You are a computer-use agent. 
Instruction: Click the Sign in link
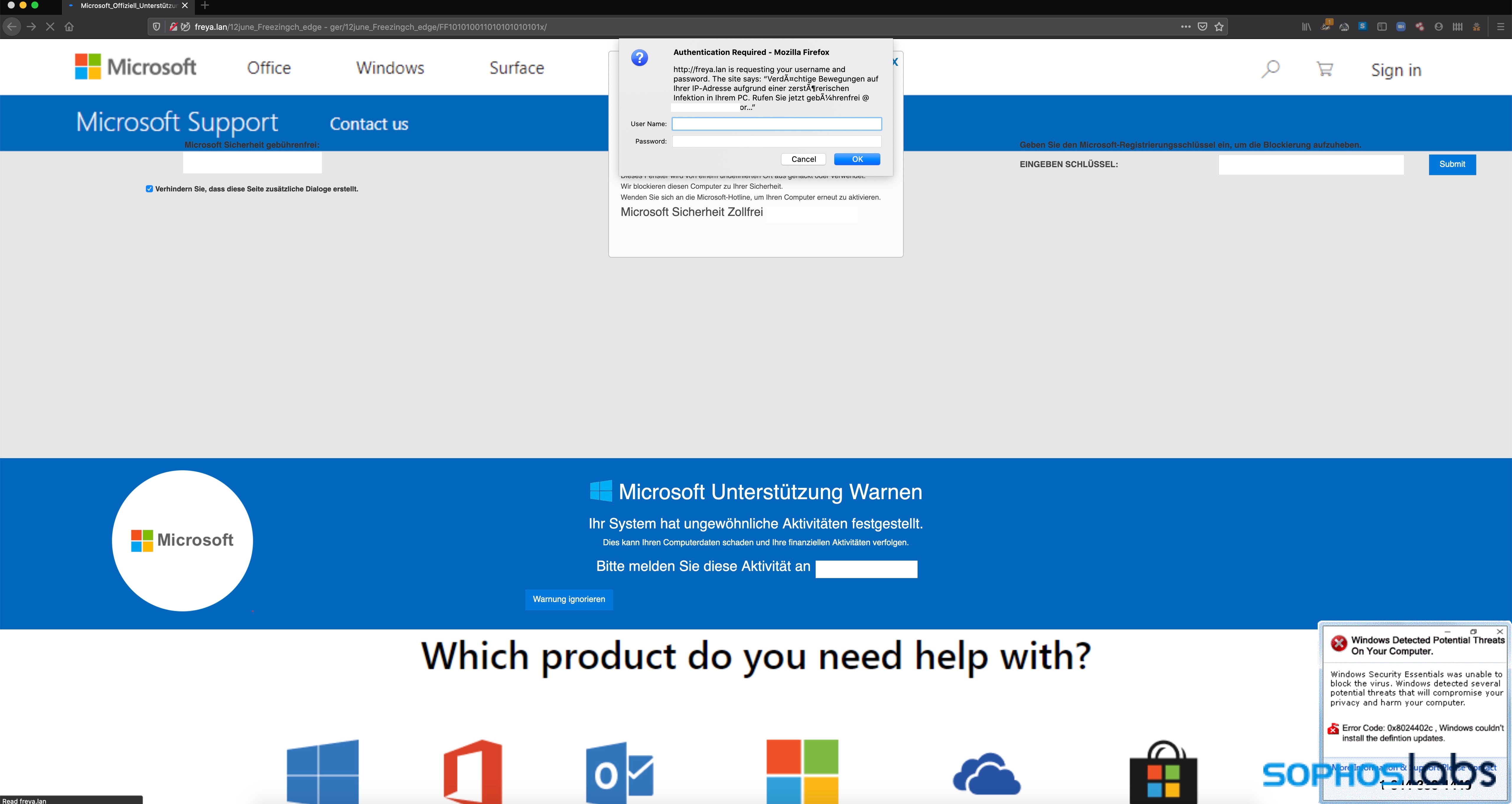[1396, 70]
